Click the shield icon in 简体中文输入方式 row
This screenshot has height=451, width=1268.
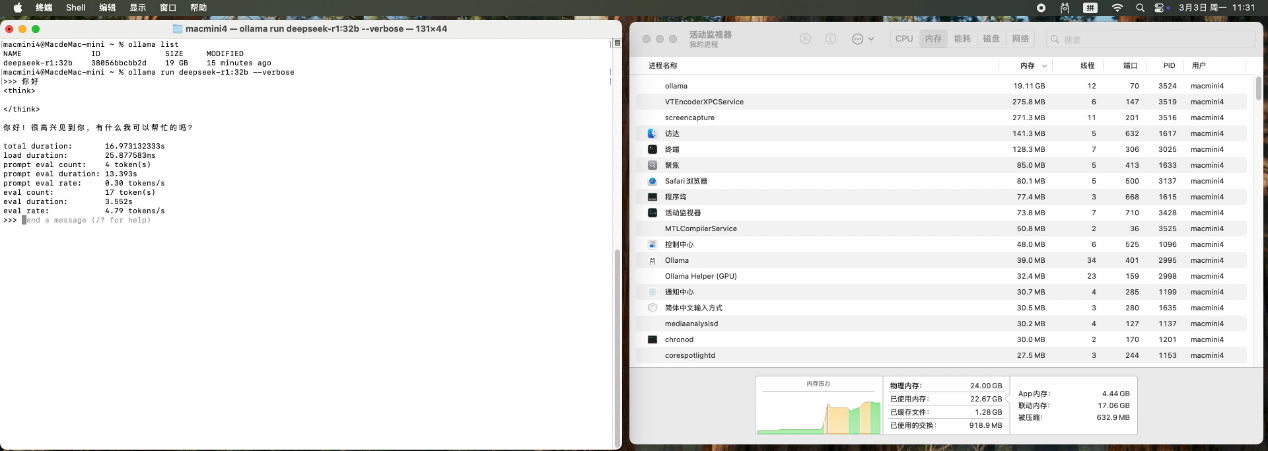pyautogui.click(x=652, y=308)
